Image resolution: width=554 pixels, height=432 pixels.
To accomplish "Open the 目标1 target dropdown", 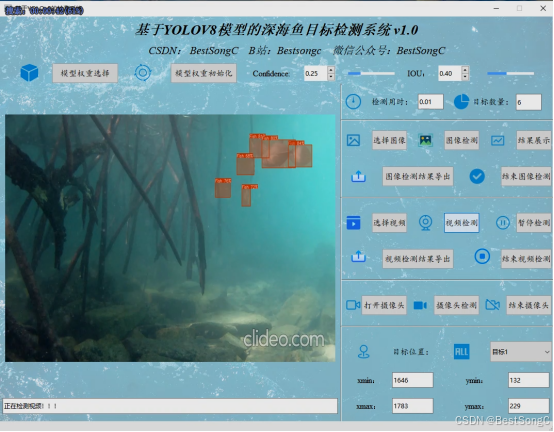I will pyautogui.click(x=521, y=352).
